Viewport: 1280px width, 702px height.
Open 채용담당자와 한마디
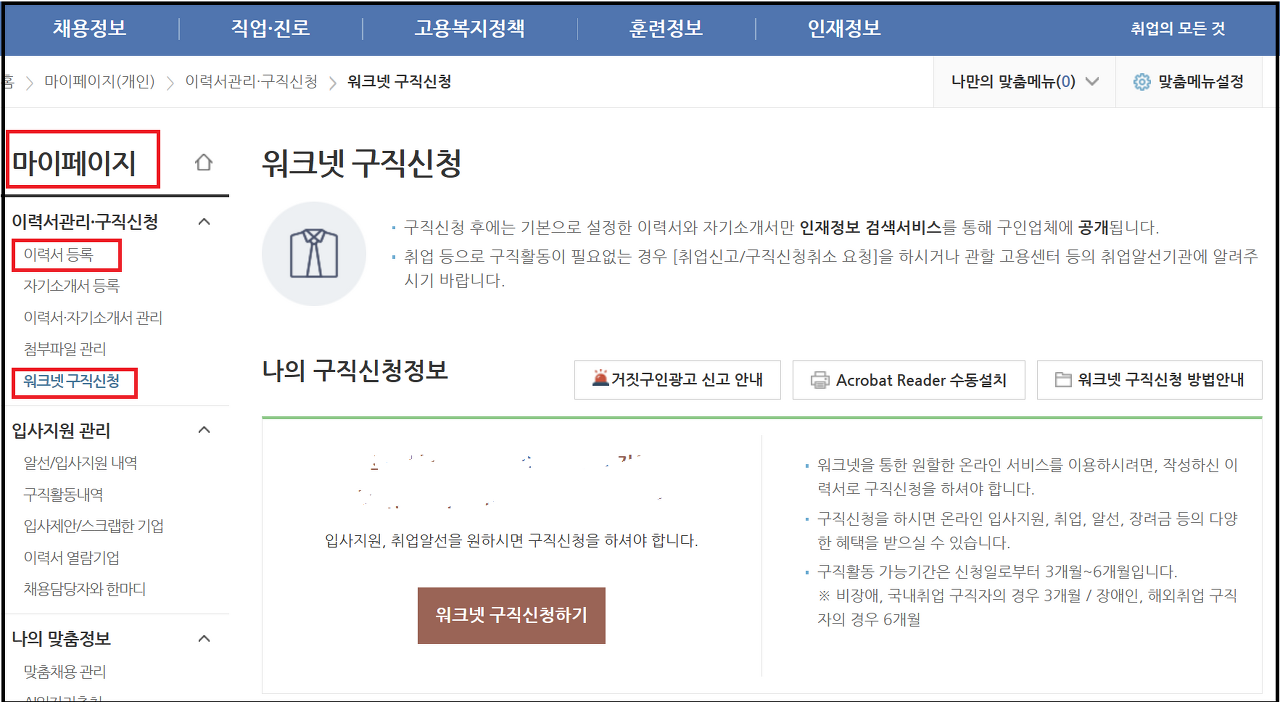(84, 589)
